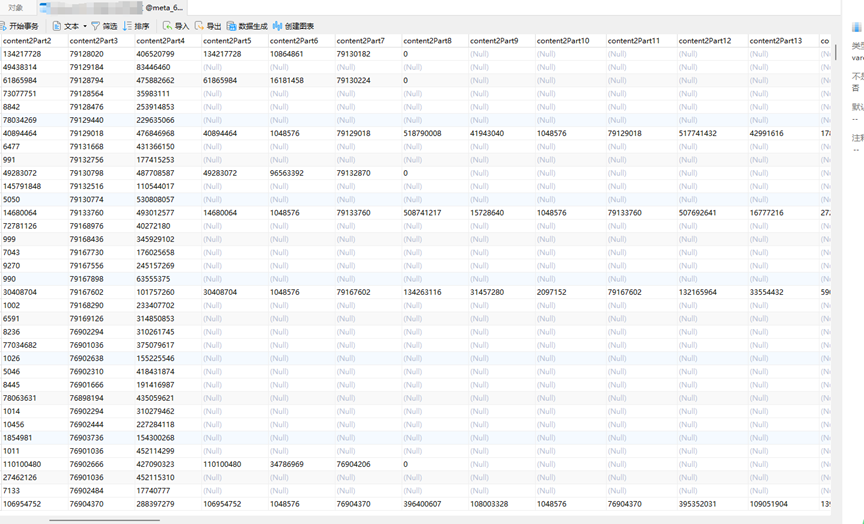Screen dimensions: 864x524
Task: Click the content2Part13 column header
Action: (775, 41)
